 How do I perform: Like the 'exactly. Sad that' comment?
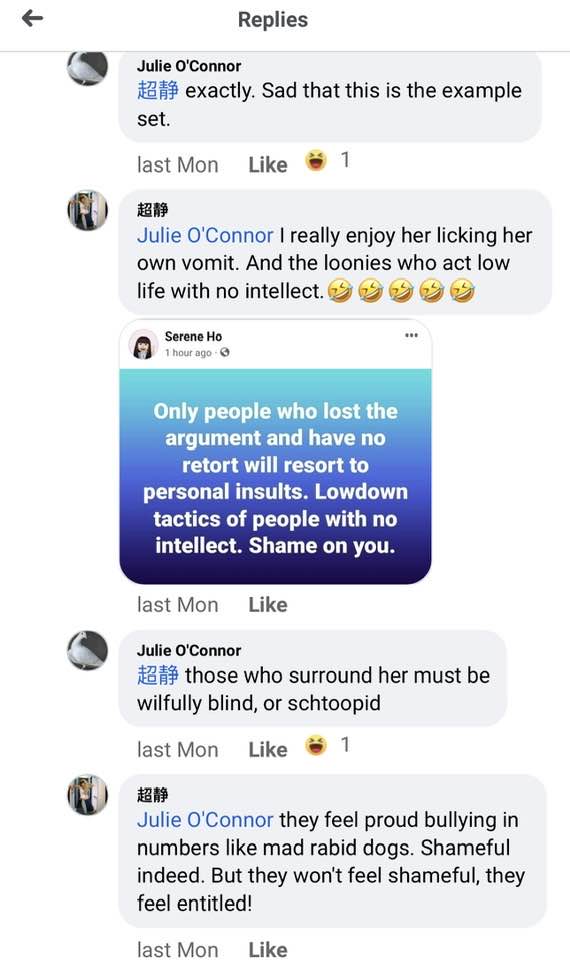click(x=268, y=165)
